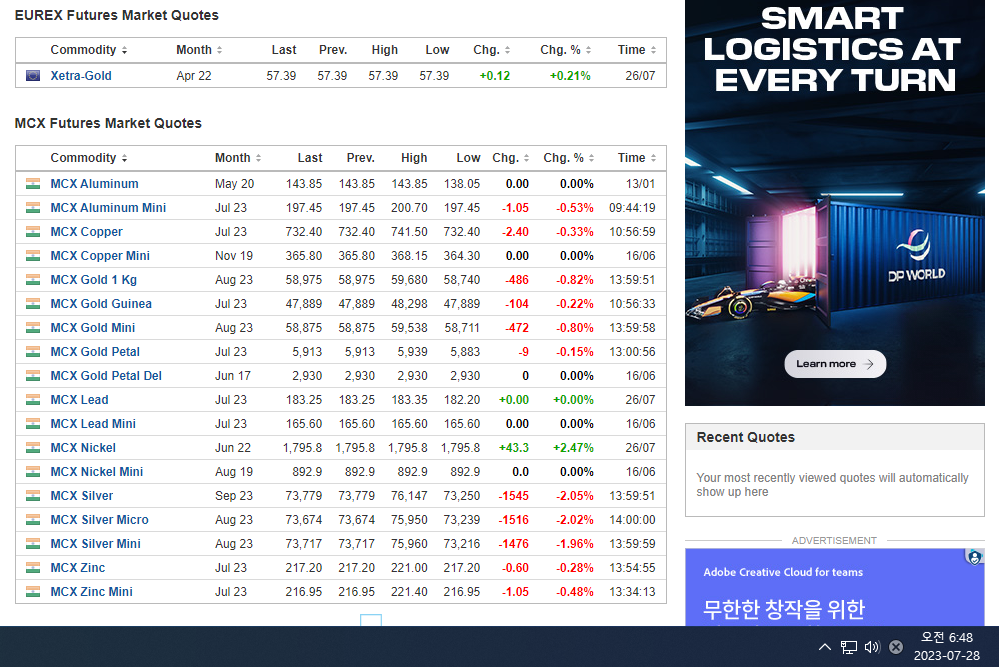999x667 pixels.
Task: Open the MCX Gold Guinea link
Action: click(101, 304)
